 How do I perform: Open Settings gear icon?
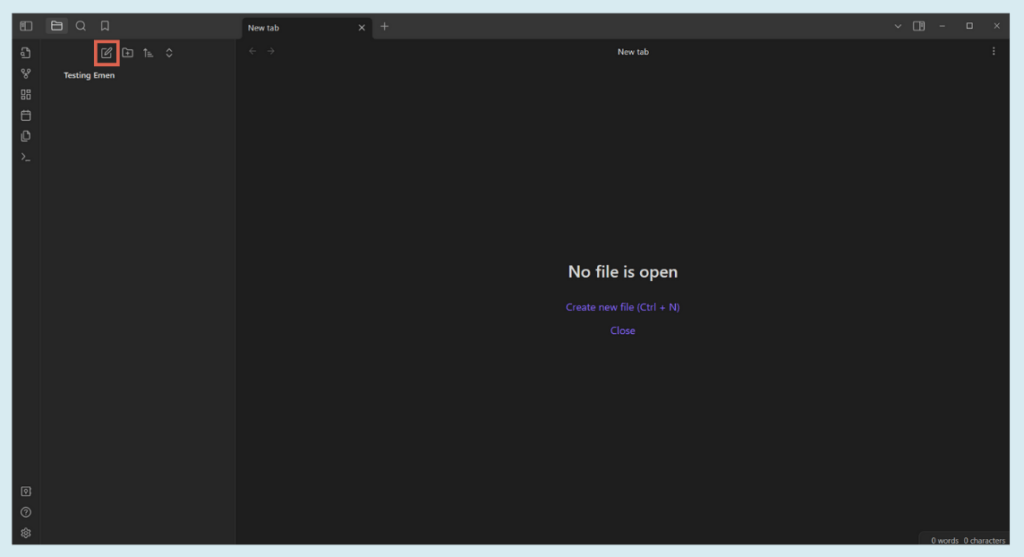click(26, 533)
